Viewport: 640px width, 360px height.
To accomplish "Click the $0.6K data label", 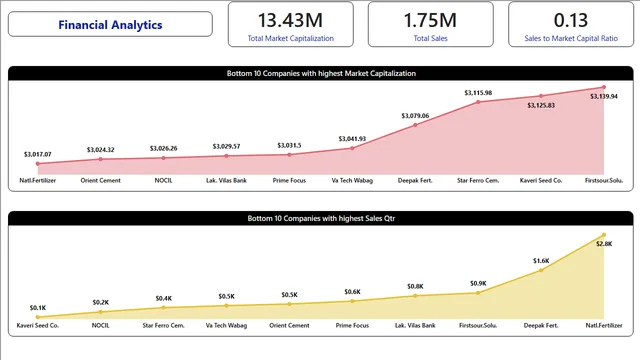I will click(352, 292).
